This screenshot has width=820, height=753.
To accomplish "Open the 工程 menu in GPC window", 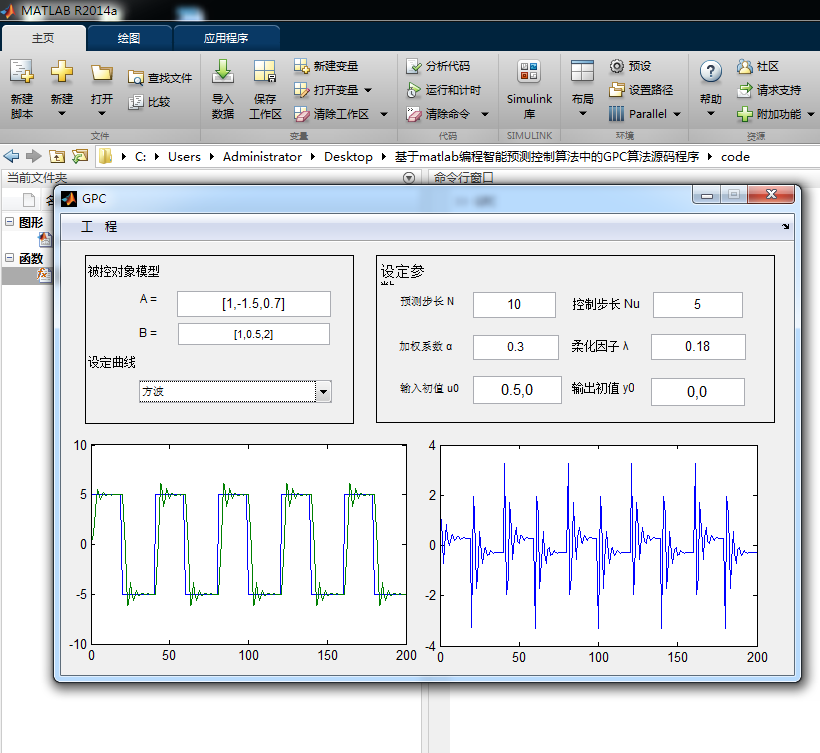I will click(x=99, y=226).
